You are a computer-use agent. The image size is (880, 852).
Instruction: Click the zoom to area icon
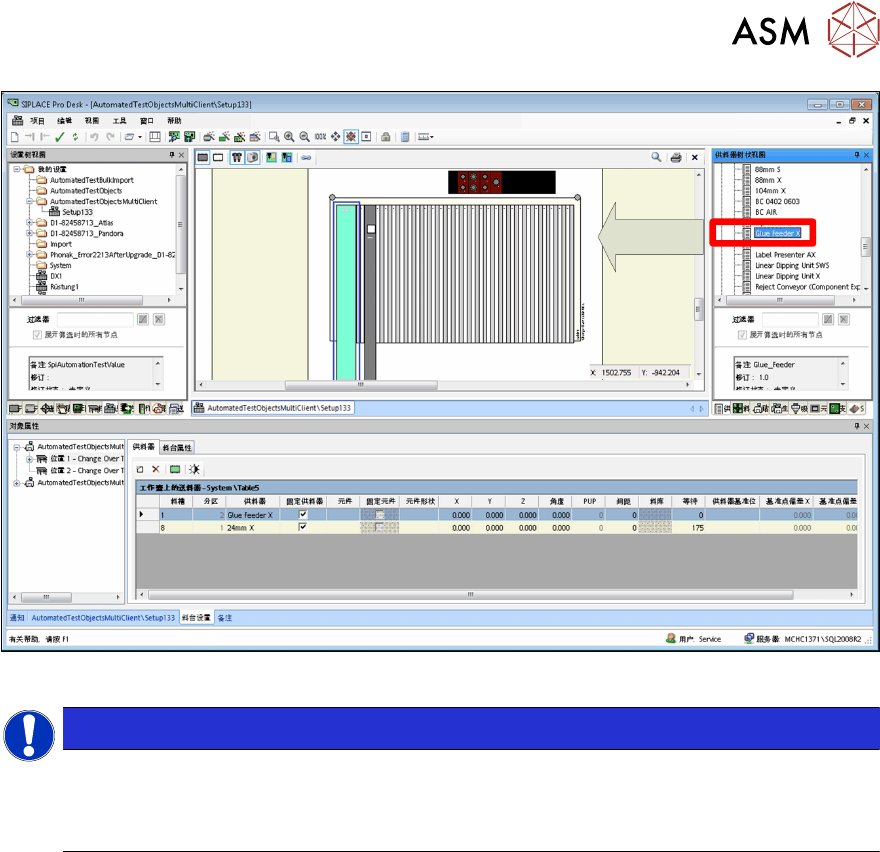click(274, 136)
